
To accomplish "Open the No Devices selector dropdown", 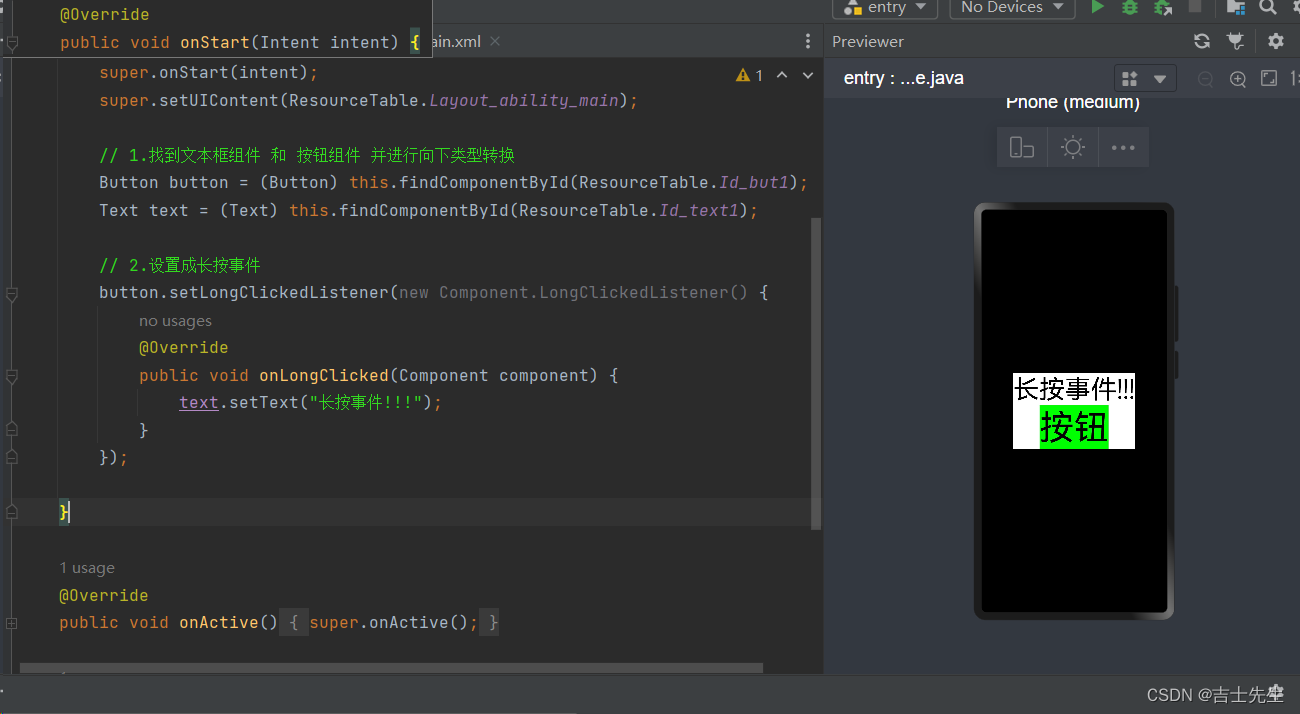I will click(1012, 7).
